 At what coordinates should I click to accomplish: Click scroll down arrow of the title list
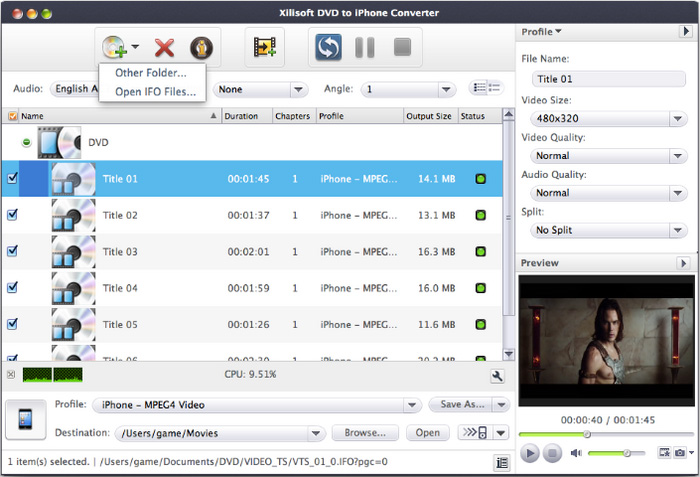click(x=508, y=354)
